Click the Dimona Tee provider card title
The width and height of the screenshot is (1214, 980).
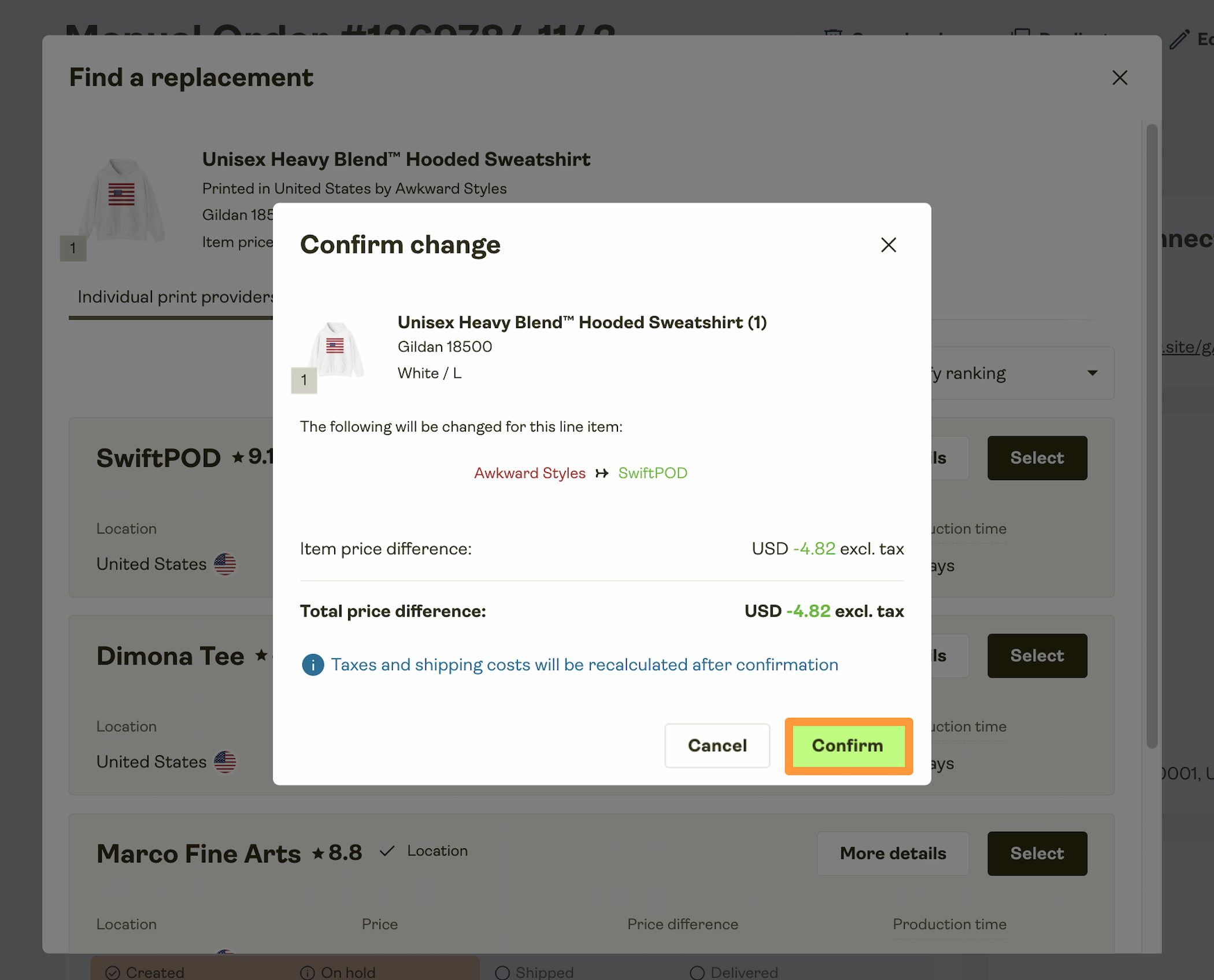(x=171, y=656)
